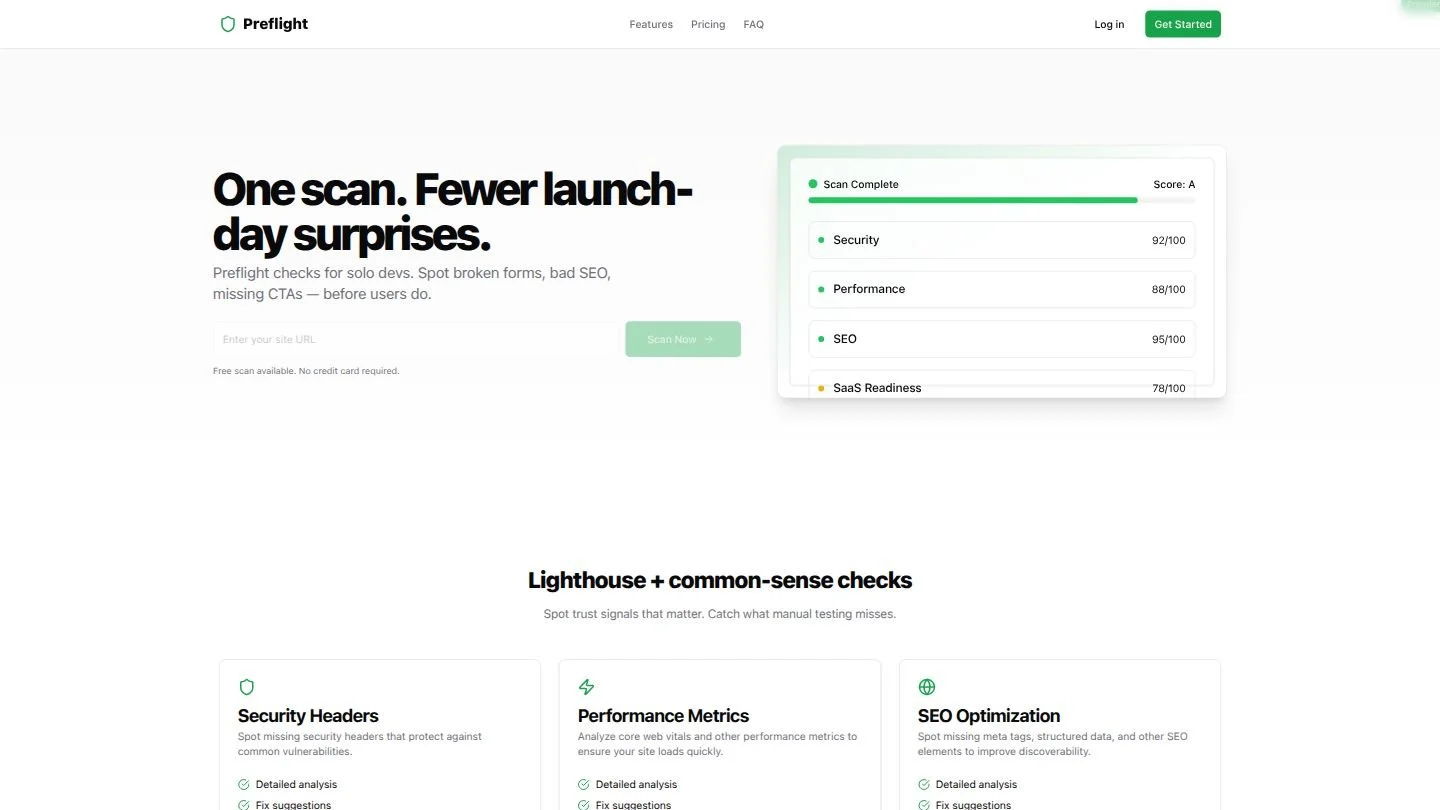Click the green dot next to the SEO score
This screenshot has width=1440, height=810.
click(820, 339)
